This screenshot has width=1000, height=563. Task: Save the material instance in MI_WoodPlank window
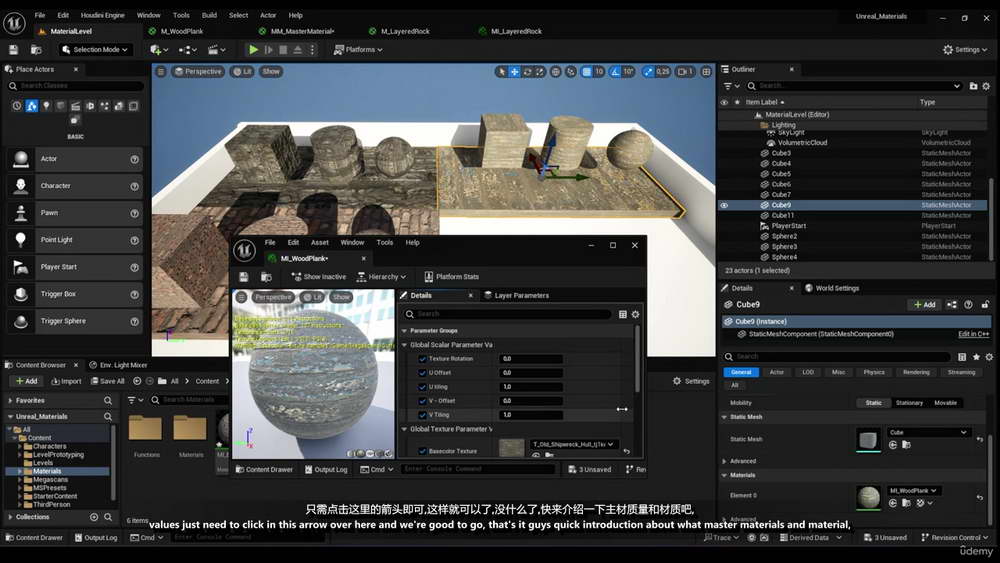tap(244, 277)
